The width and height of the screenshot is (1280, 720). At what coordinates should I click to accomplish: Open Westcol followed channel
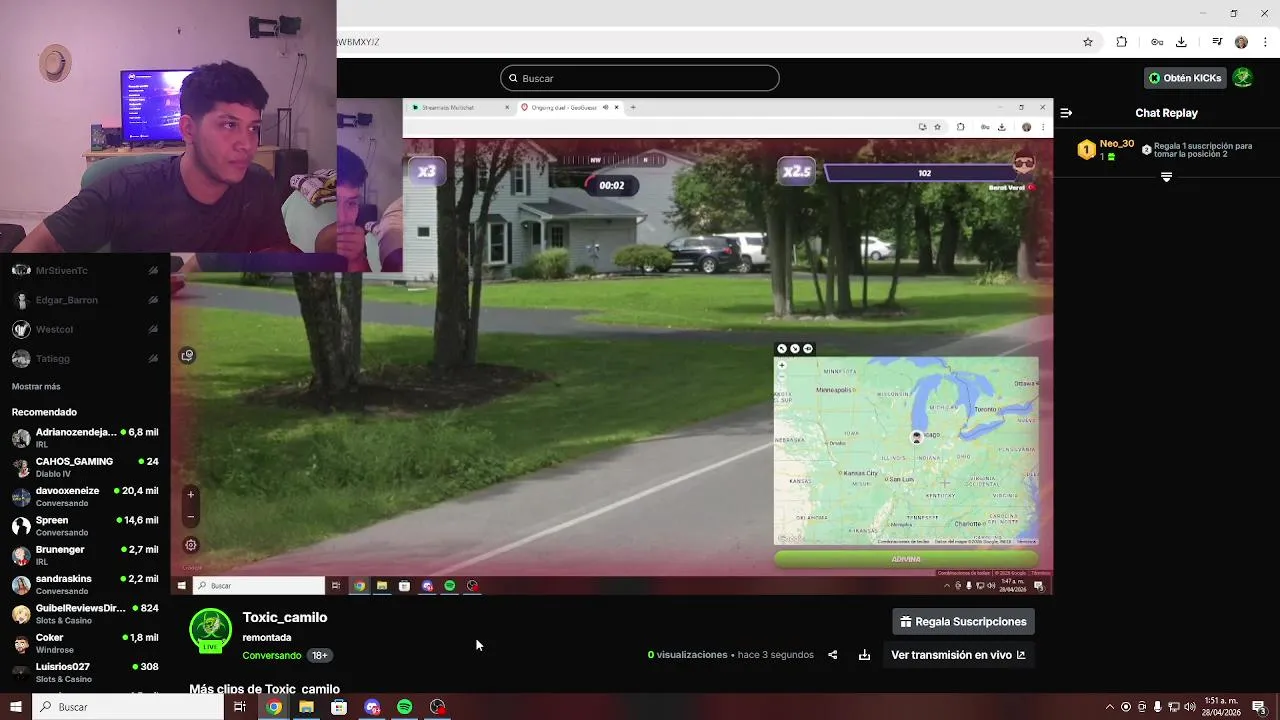point(85,329)
